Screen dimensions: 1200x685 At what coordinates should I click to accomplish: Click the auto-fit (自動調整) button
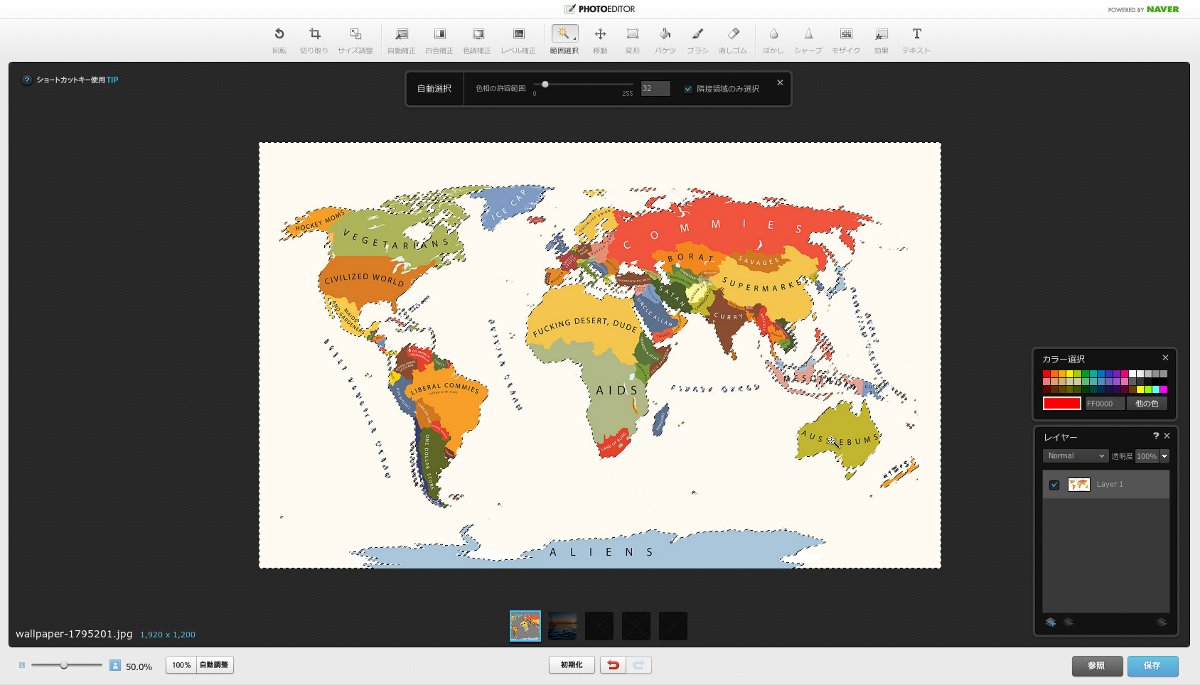click(x=214, y=665)
